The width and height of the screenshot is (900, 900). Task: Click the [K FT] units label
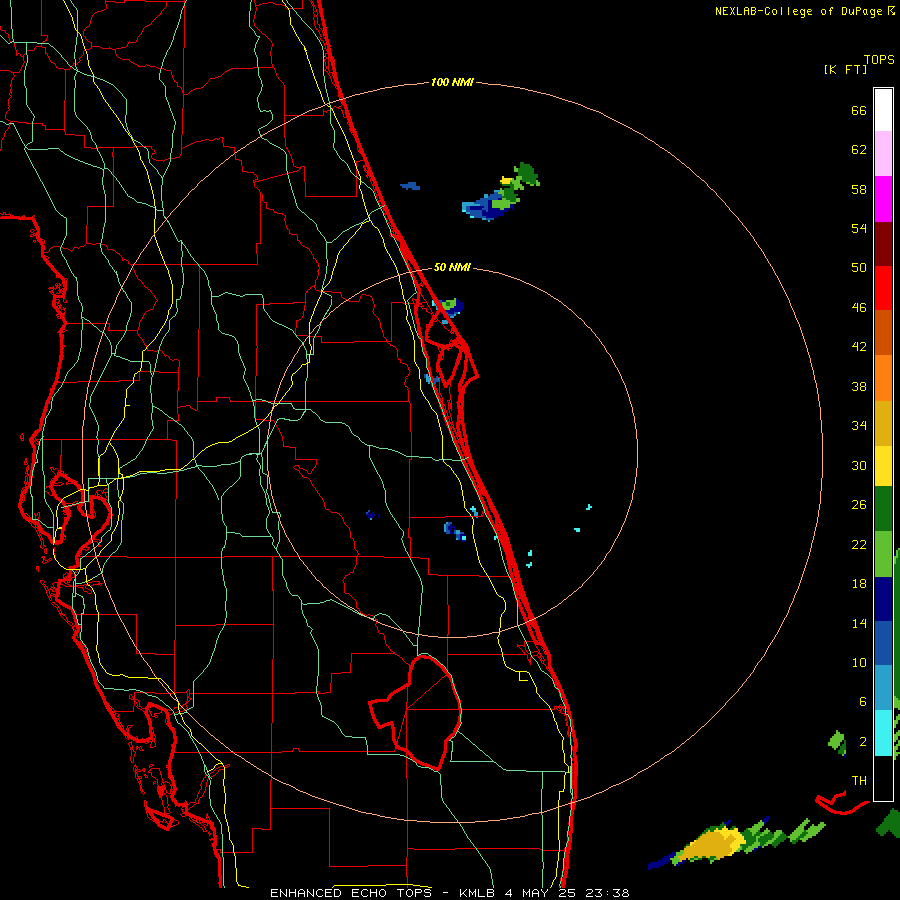click(x=845, y=69)
